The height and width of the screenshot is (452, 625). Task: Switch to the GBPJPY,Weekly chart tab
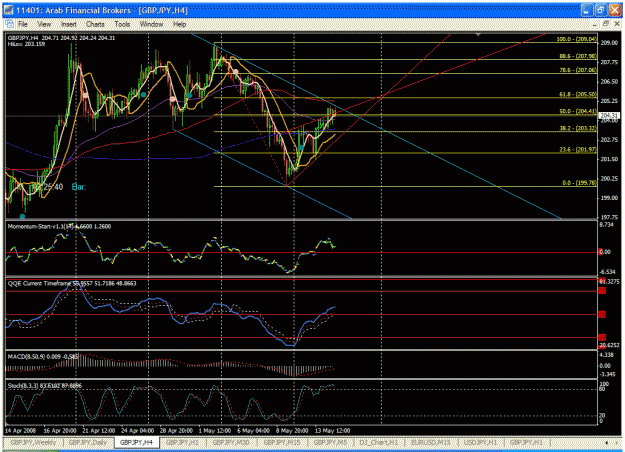[33, 442]
